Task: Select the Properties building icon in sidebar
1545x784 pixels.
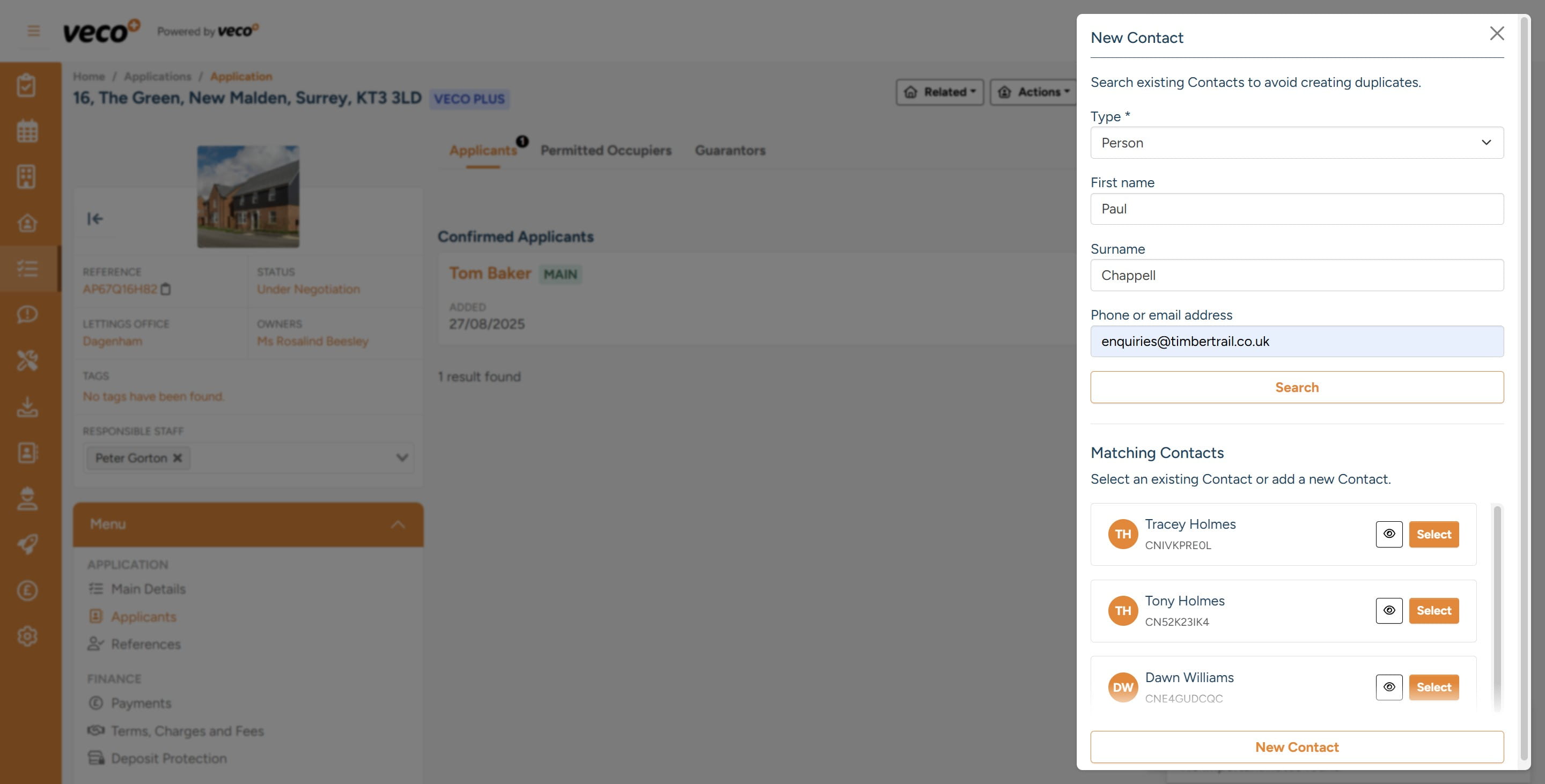Action: (27, 175)
